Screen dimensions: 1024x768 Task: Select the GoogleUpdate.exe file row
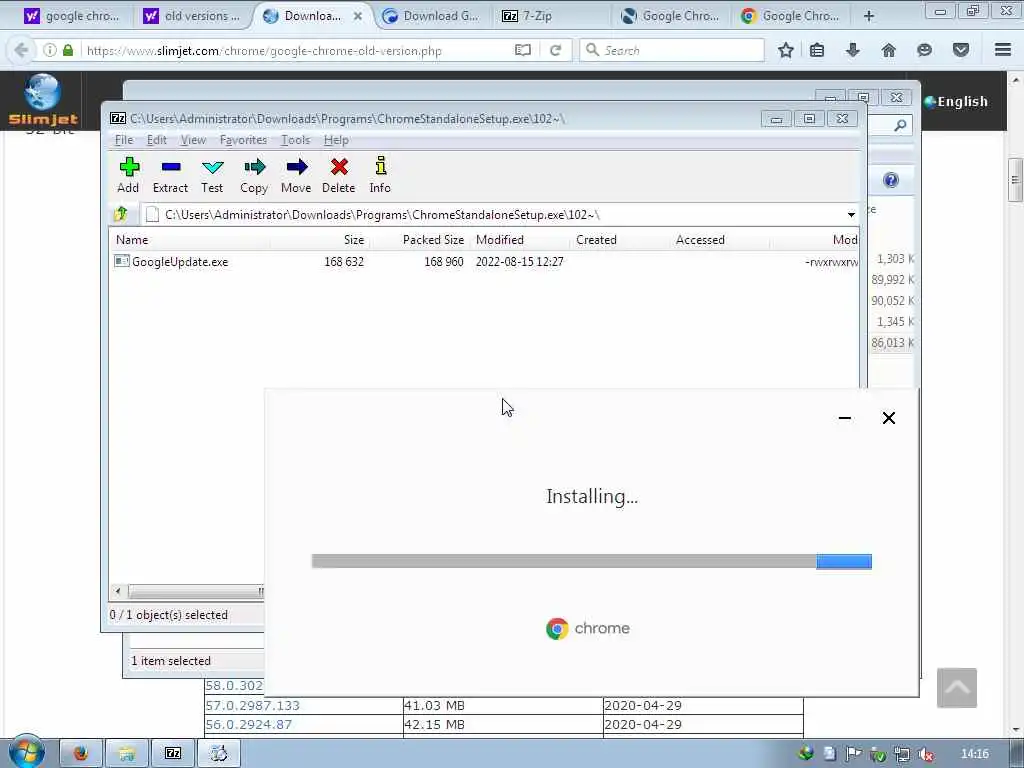tap(485, 262)
